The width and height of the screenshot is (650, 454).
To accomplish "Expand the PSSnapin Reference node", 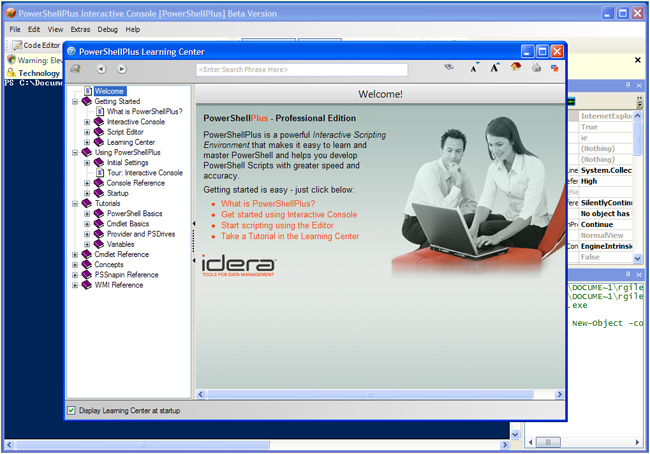I will pos(75,275).
